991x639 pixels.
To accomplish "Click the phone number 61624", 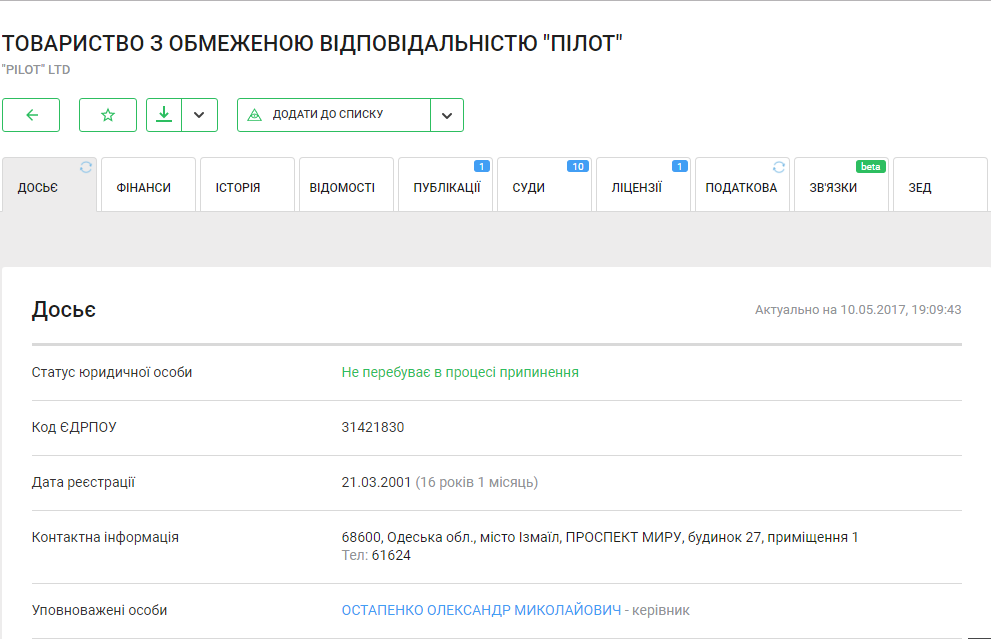I will tap(391, 555).
